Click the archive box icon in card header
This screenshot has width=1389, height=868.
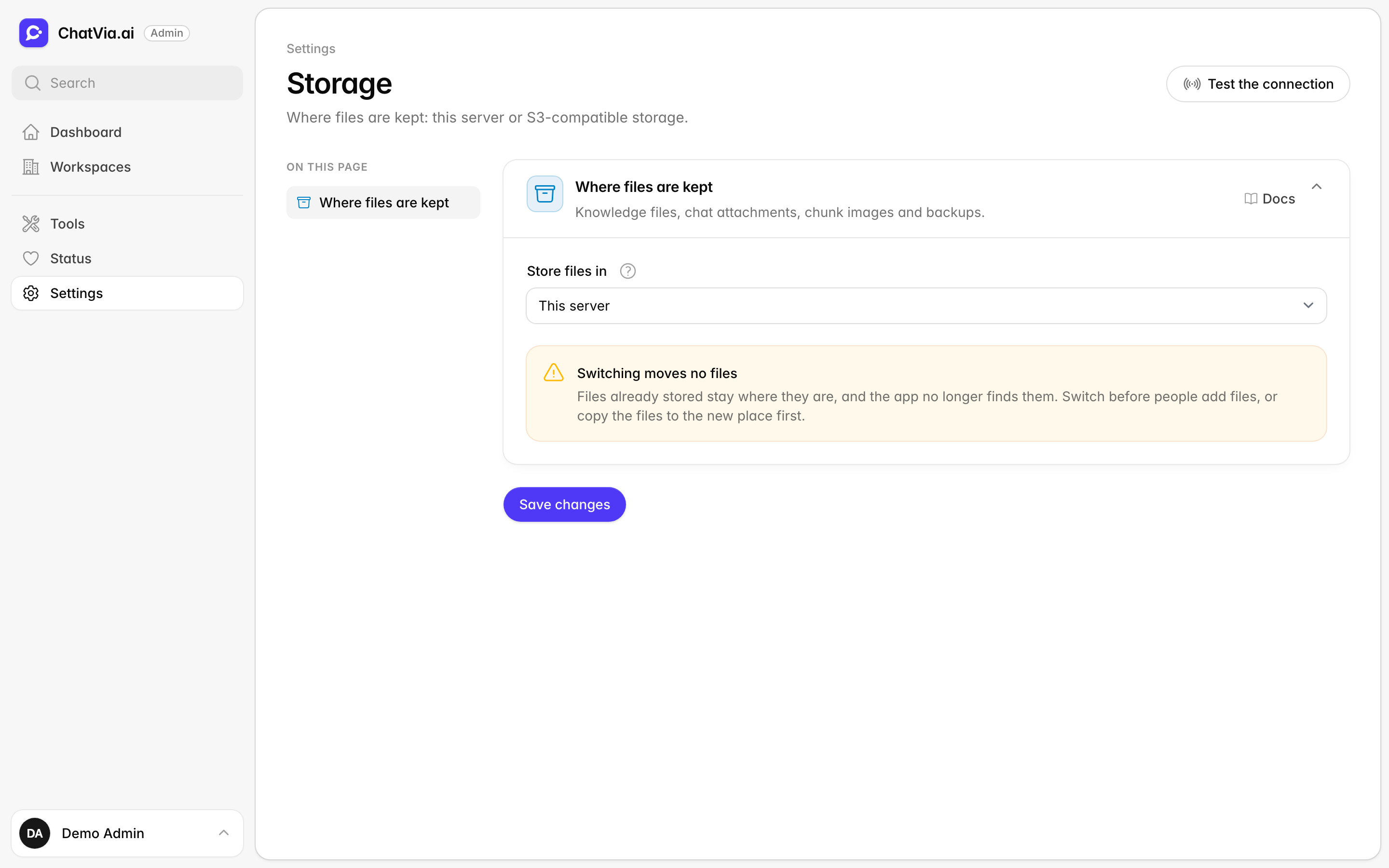coord(545,194)
